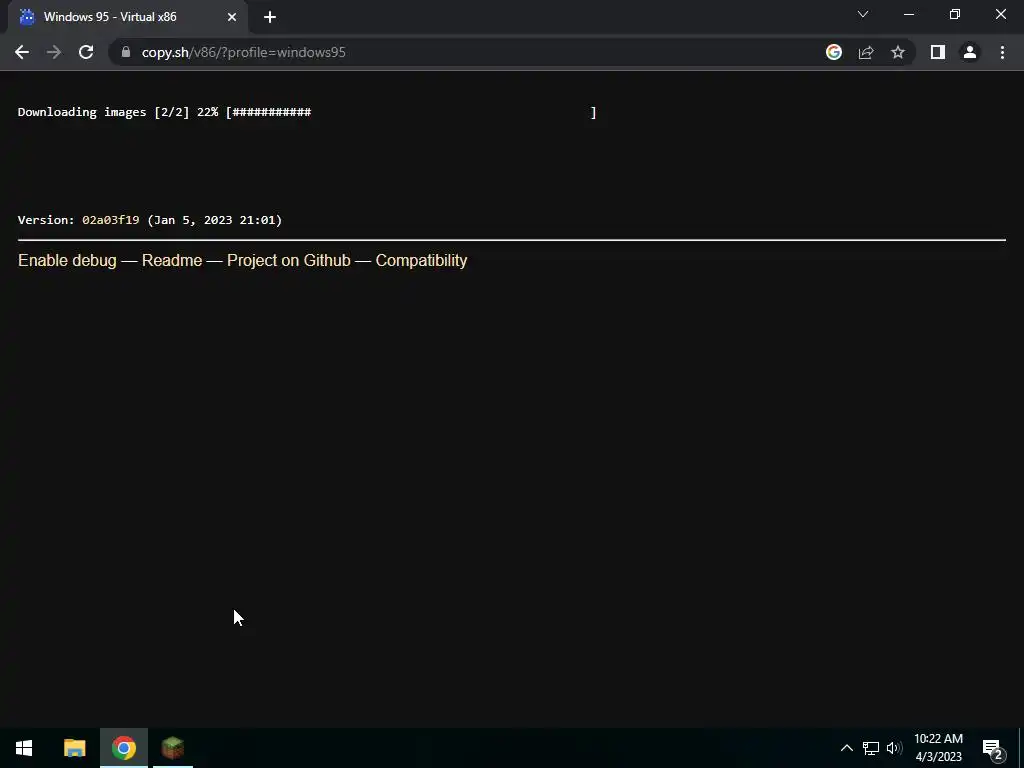Open Chrome's three-dot menu
The height and width of the screenshot is (768, 1024).
[x=1002, y=52]
